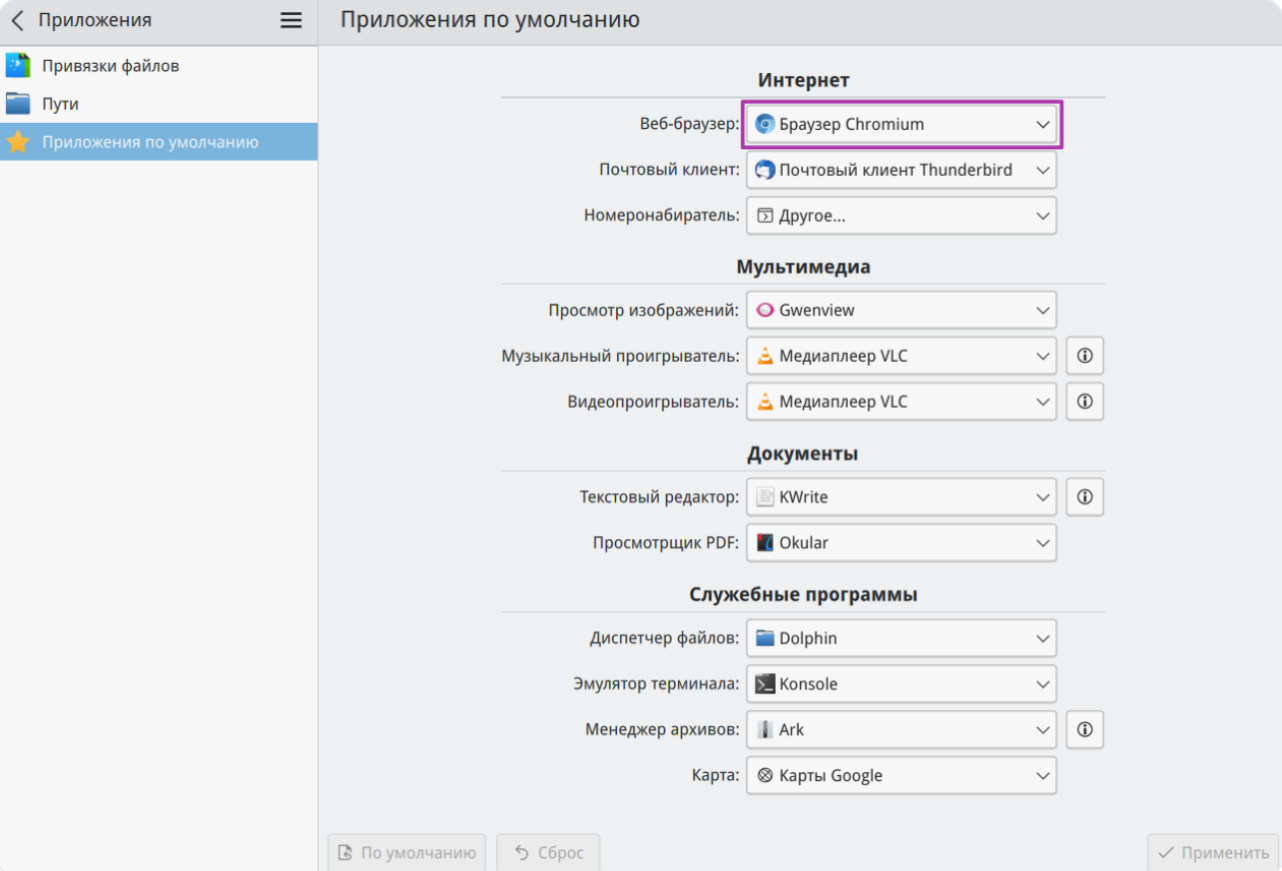Expand the Gwenview image viewer dropdown

(x=901, y=310)
